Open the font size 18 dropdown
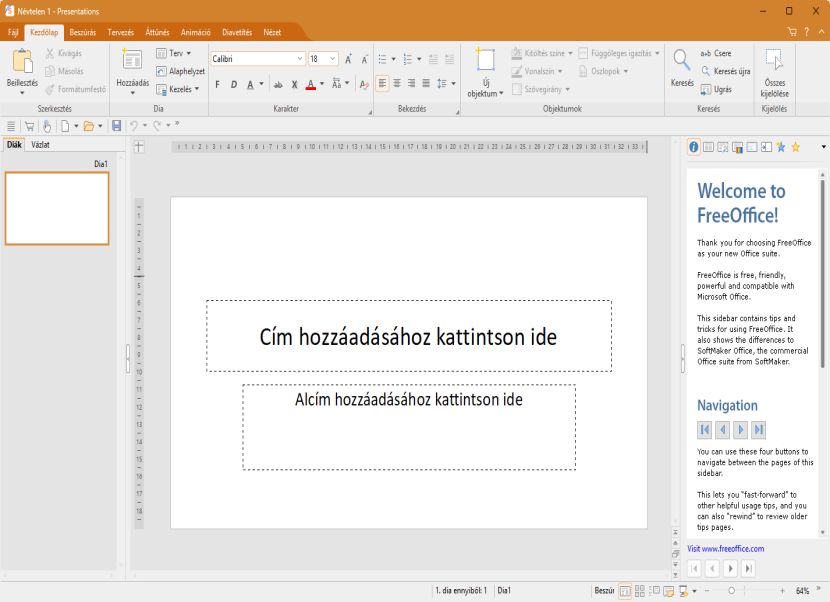Image resolution: width=830 pixels, height=602 pixels. tap(332, 59)
